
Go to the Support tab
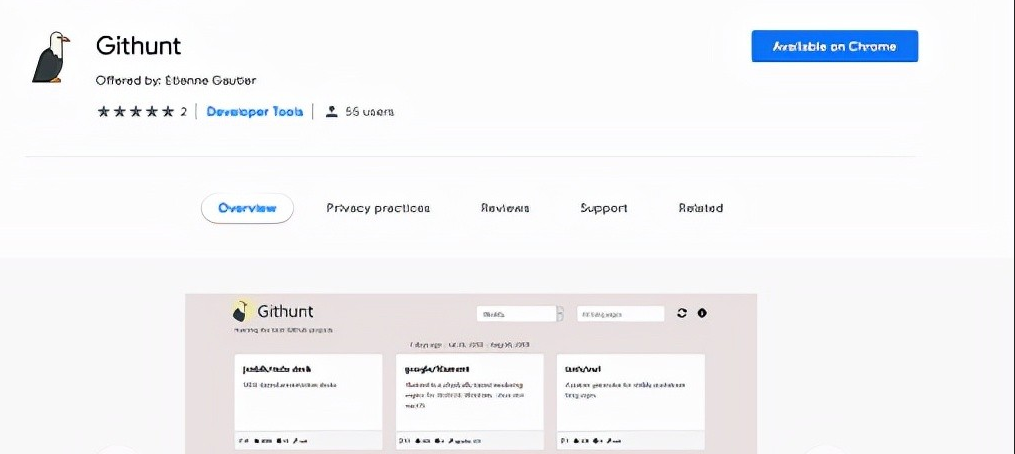click(x=603, y=208)
